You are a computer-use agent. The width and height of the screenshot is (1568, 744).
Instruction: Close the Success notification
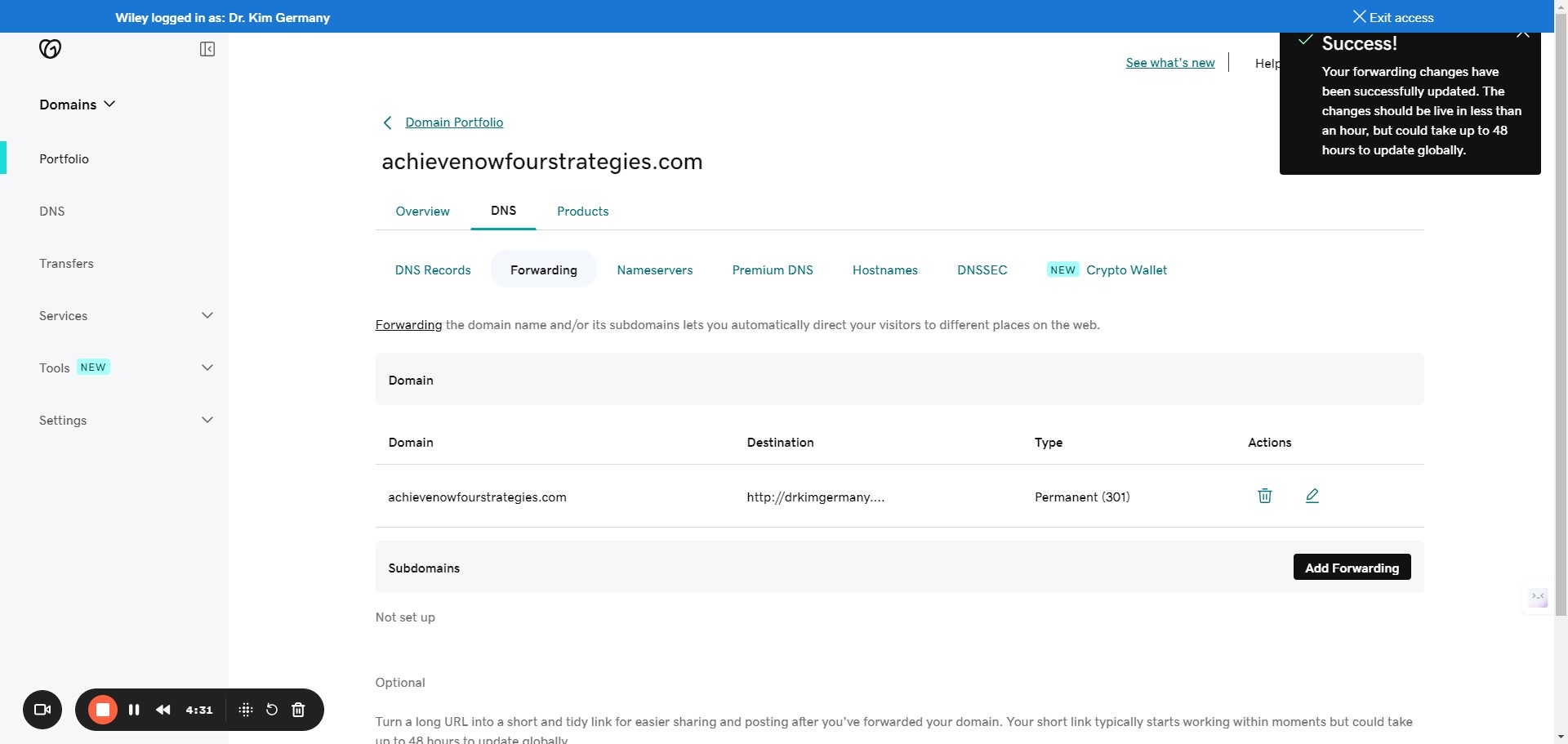click(x=1522, y=34)
